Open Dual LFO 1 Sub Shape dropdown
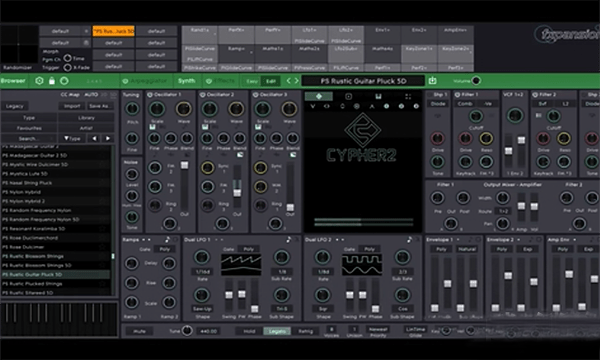Viewport: 600px width, 360px height. 282,309
